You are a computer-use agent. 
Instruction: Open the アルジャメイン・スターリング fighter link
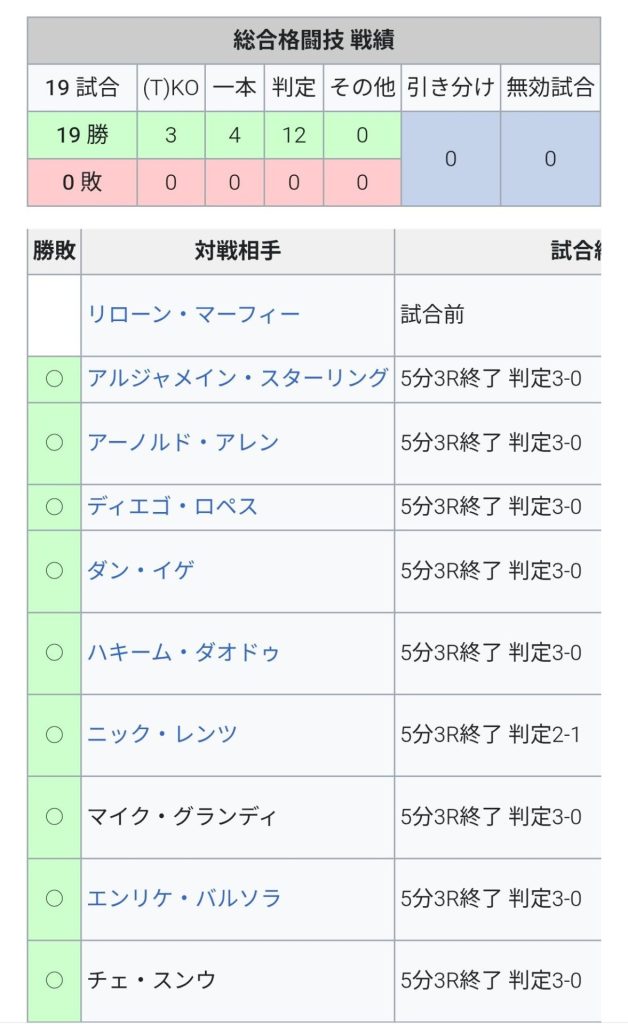237,378
